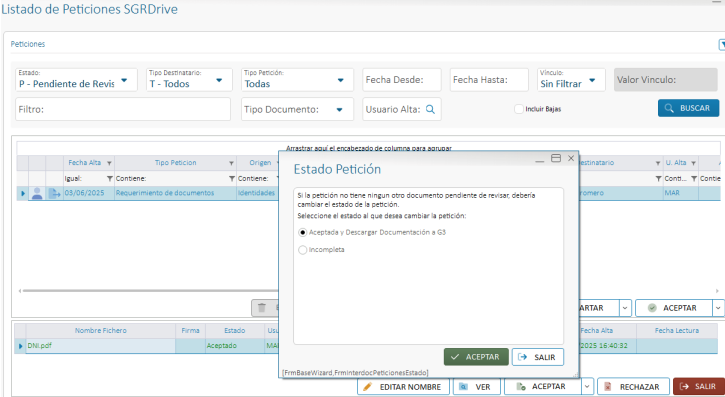Open the Tipo Destinatario dropdown
The height and width of the screenshot is (397, 725).
219,80
